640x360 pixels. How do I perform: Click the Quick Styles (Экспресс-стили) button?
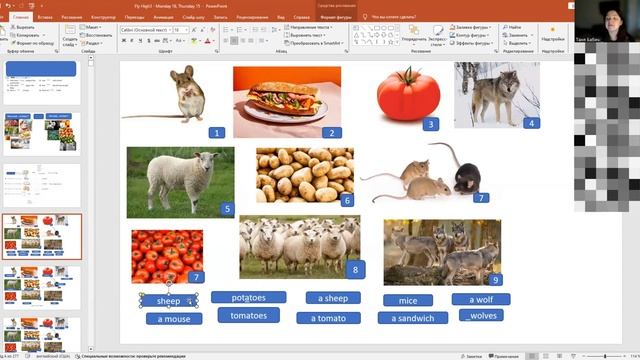(x=438, y=35)
